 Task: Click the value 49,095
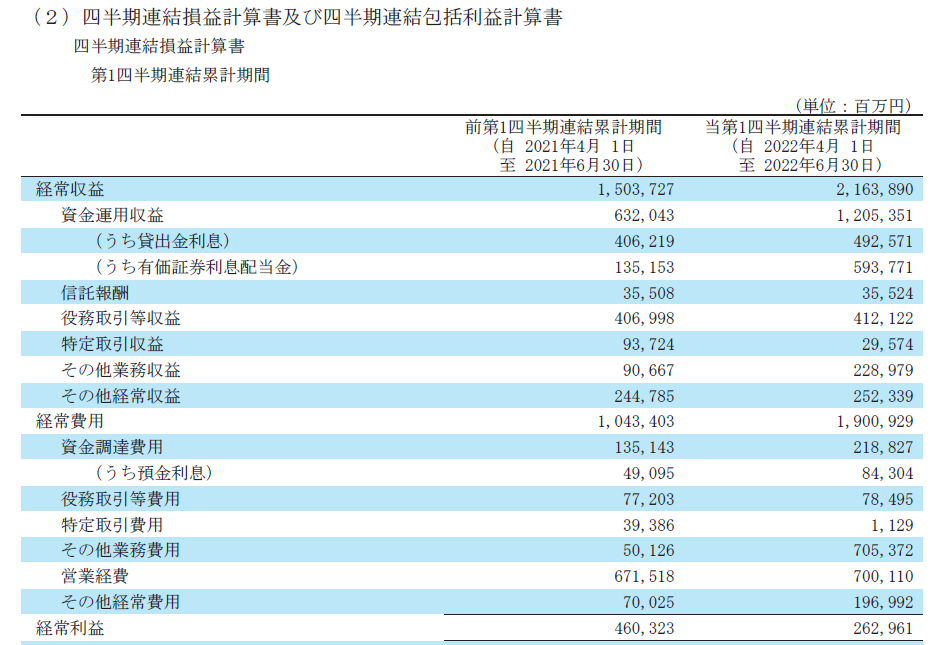(x=648, y=473)
